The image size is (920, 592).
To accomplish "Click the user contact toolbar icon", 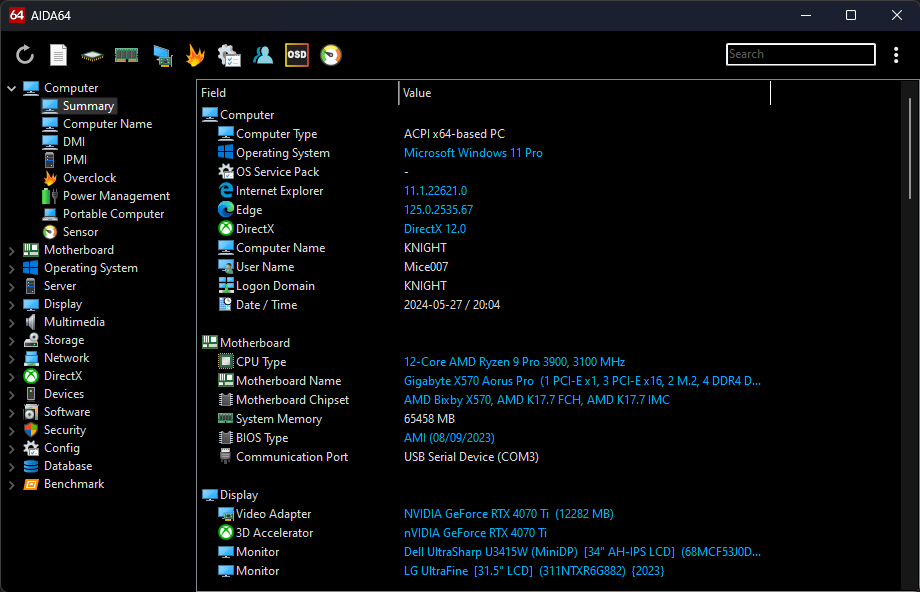I will tap(263, 55).
